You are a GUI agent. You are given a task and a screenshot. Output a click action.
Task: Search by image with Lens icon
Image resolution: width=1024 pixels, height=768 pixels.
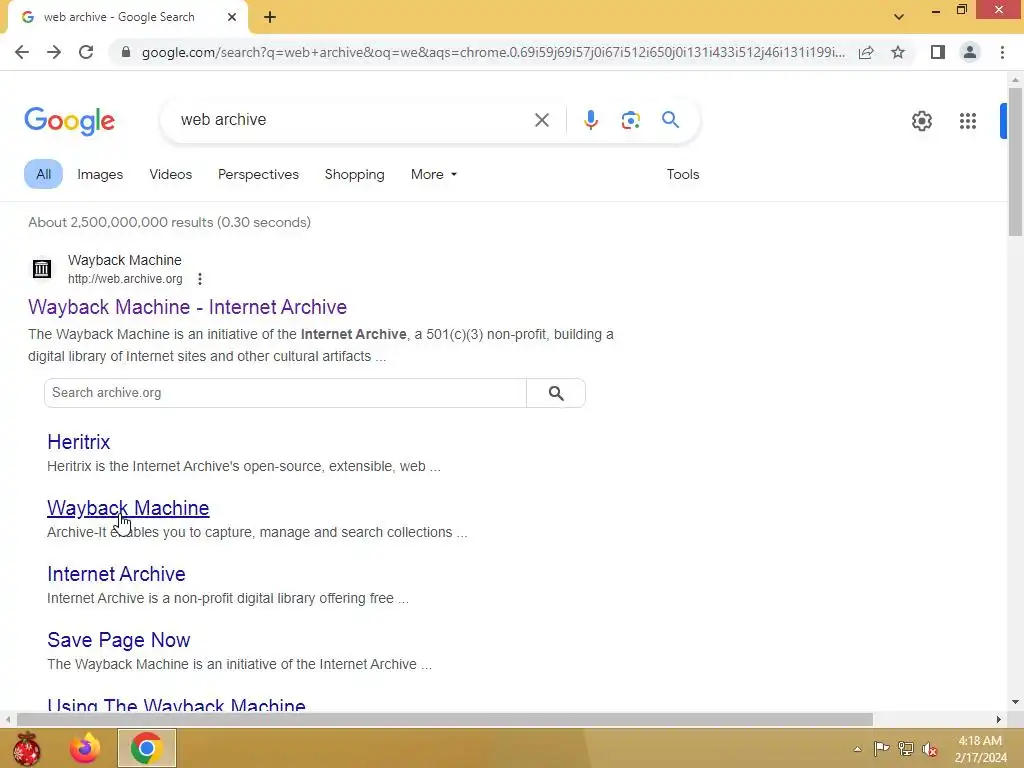(x=630, y=120)
